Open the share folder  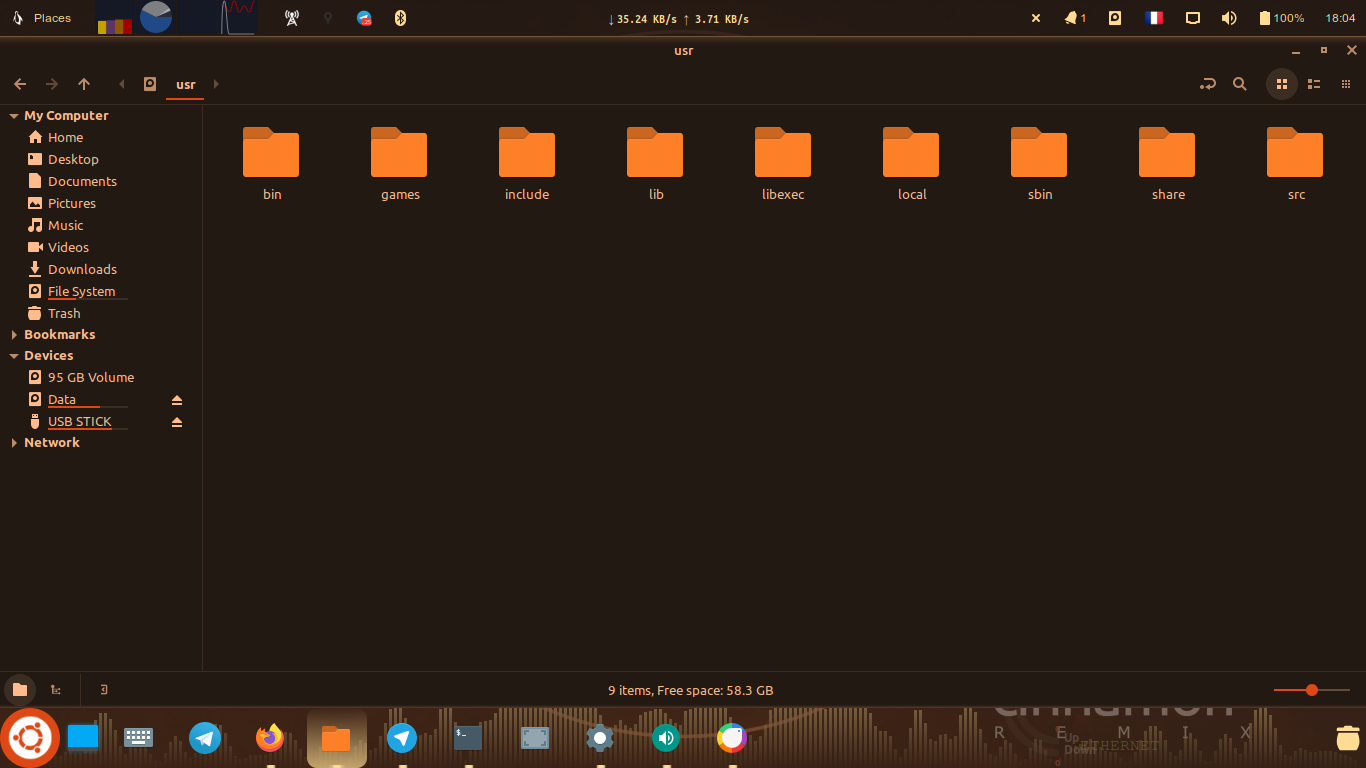pyautogui.click(x=1168, y=163)
